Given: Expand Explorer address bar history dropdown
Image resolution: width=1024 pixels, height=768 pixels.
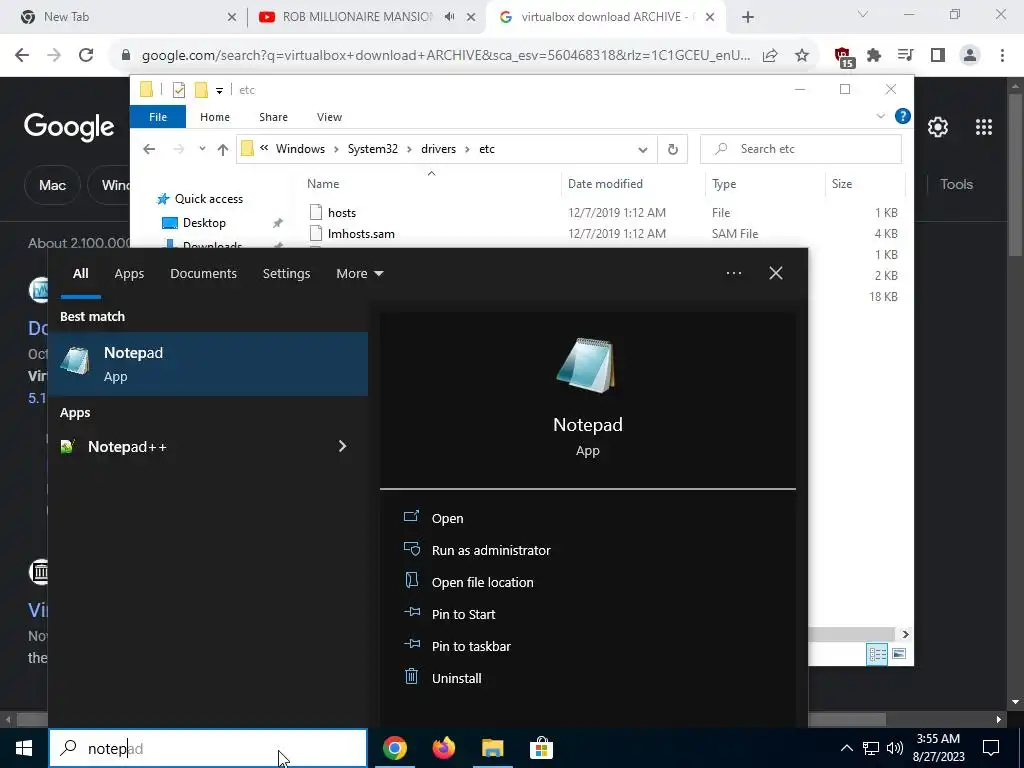Looking at the screenshot, I should pyautogui.click(x=643, y=150).
